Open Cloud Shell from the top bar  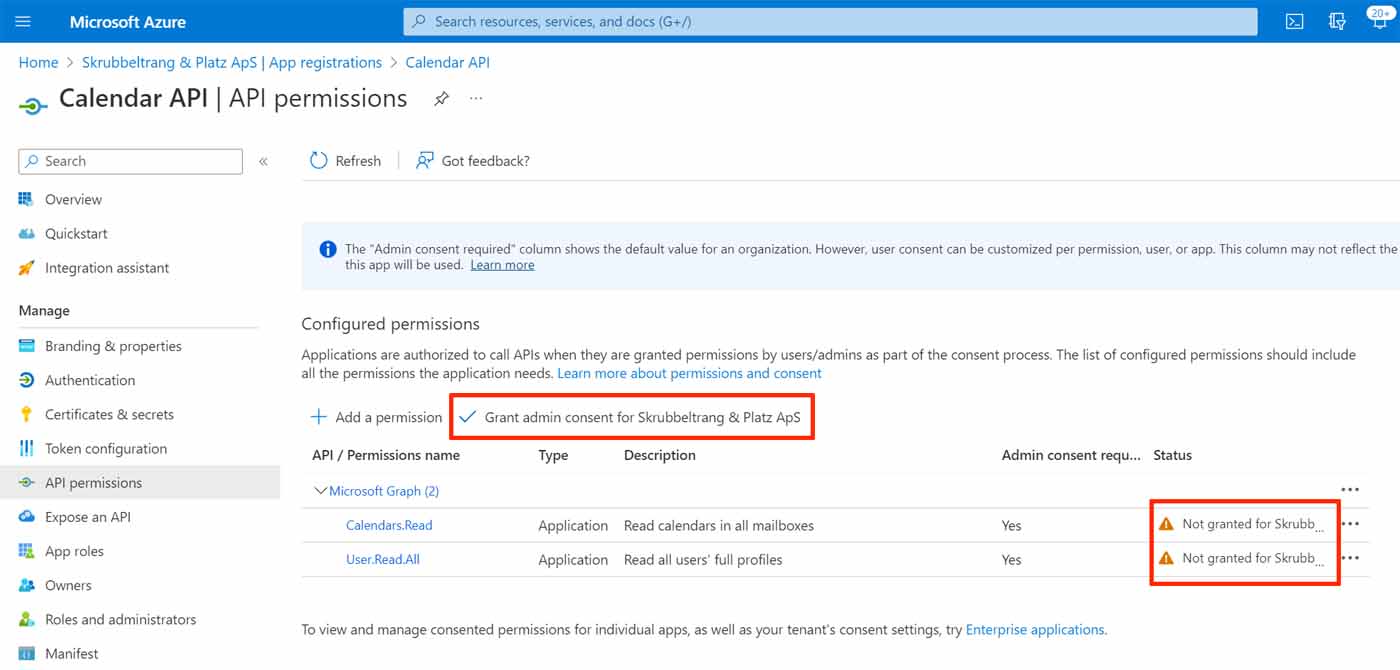point(1294,21)
